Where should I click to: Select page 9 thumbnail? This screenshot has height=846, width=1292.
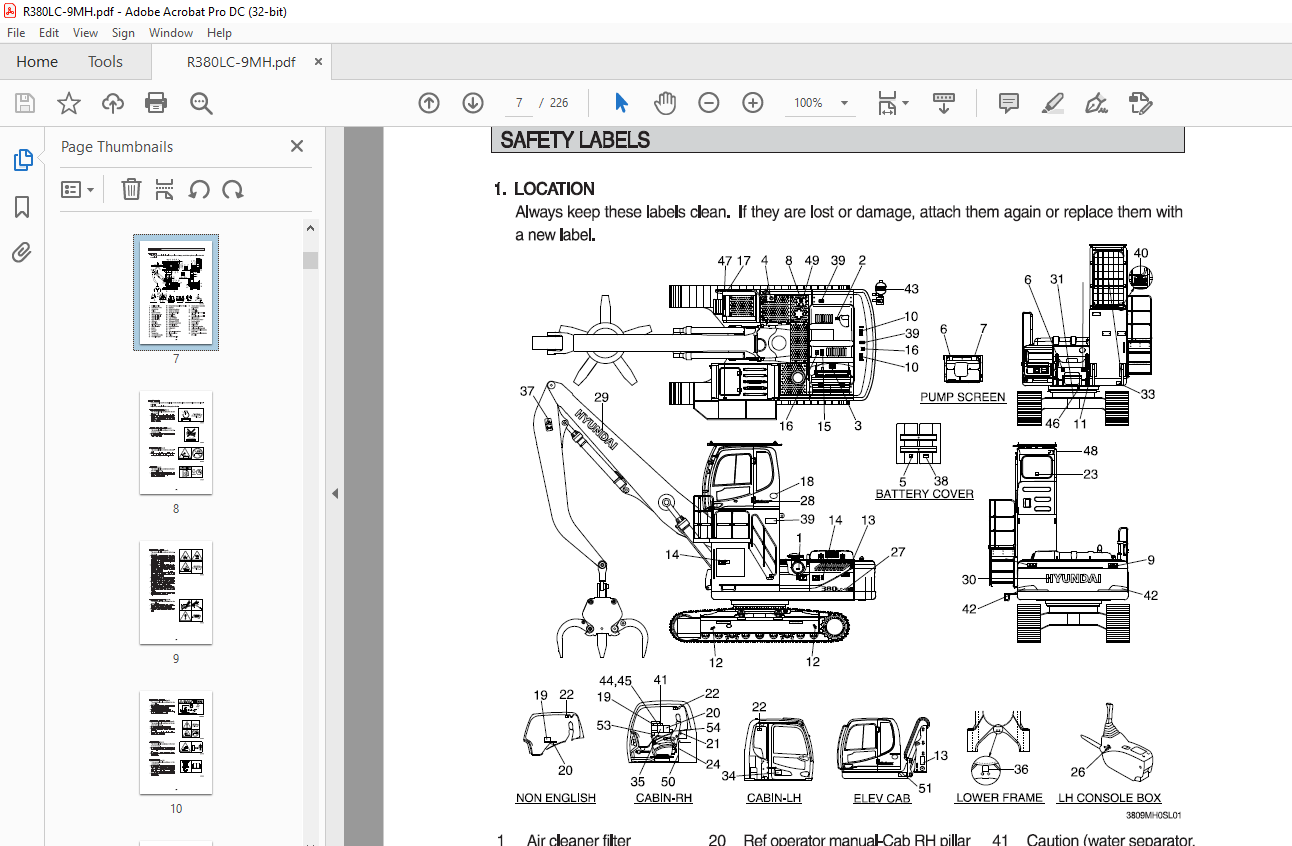tap(176, 592)
